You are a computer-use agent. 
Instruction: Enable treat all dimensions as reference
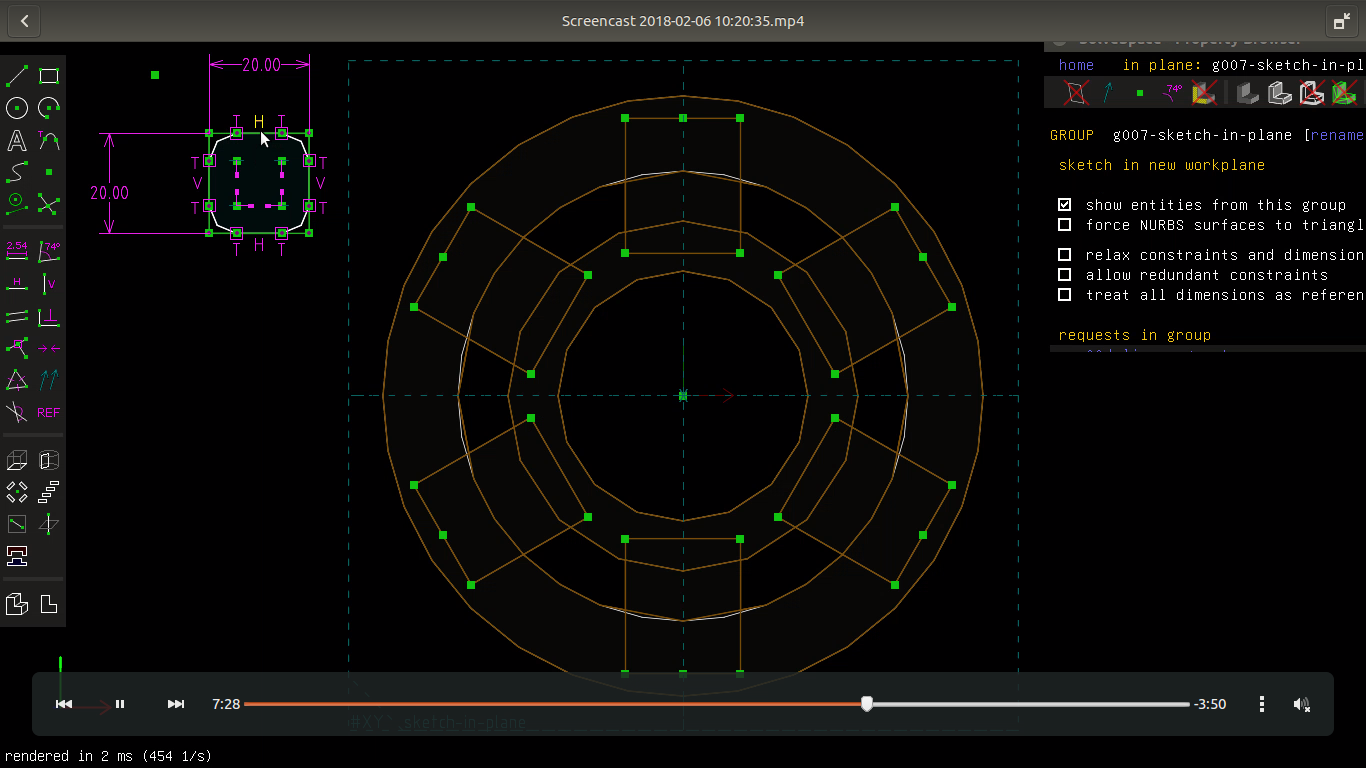click(1065, 294)
